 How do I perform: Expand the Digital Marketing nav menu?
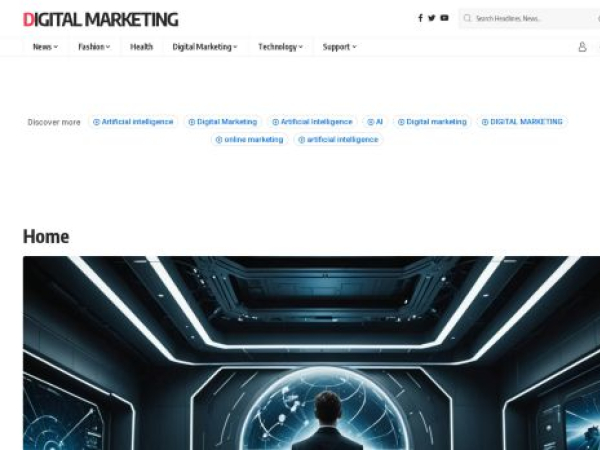click(205, 47)
